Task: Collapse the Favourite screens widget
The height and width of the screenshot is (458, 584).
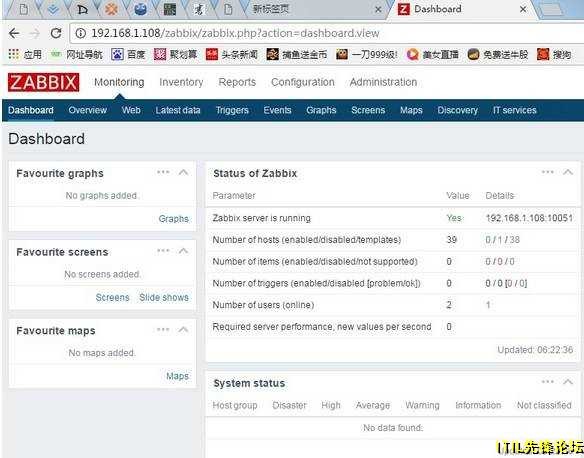Action: 183,251
